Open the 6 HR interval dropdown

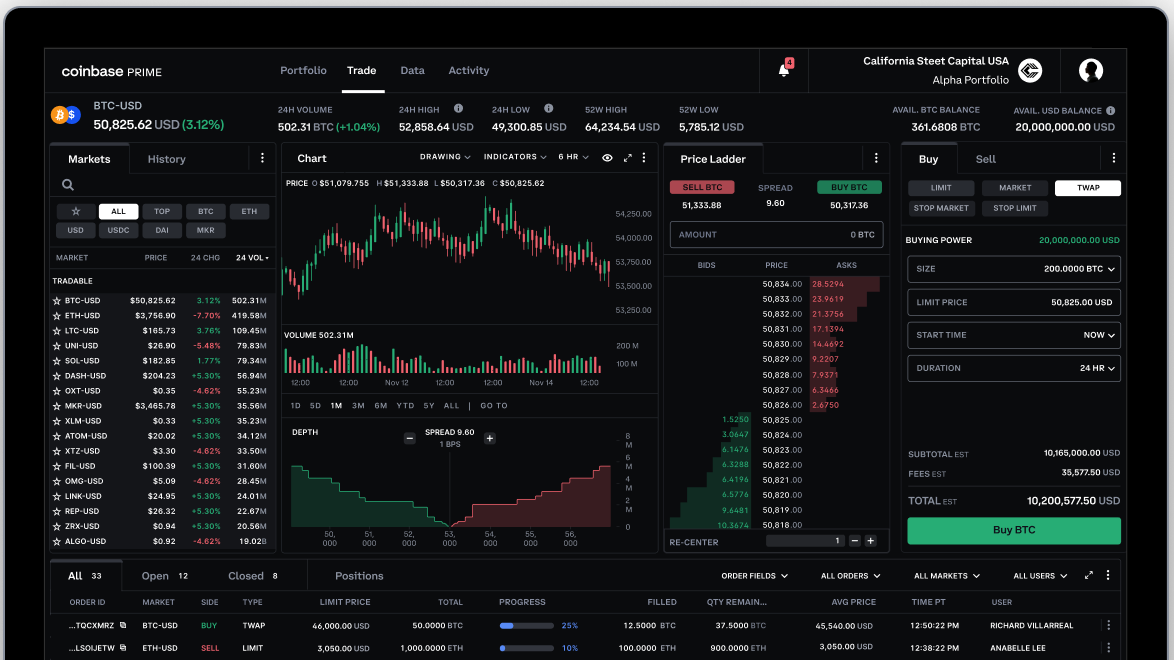[574, 157]
